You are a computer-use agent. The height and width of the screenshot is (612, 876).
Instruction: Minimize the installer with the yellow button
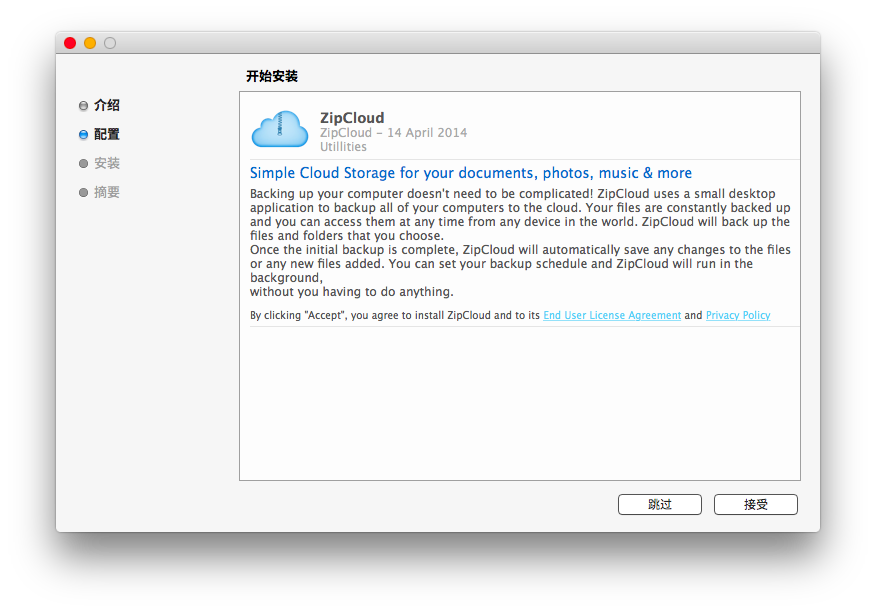point(90,43)
